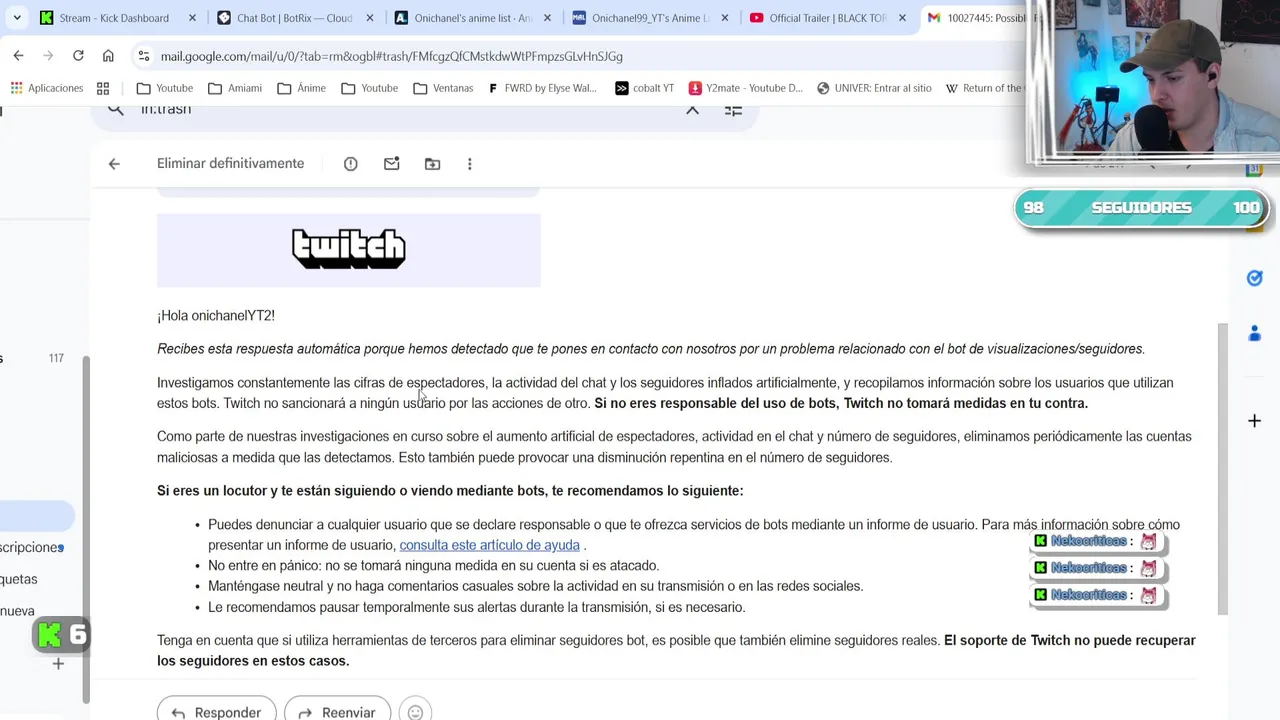
Task: Reload the current page
Action: [x=78, y=56]
